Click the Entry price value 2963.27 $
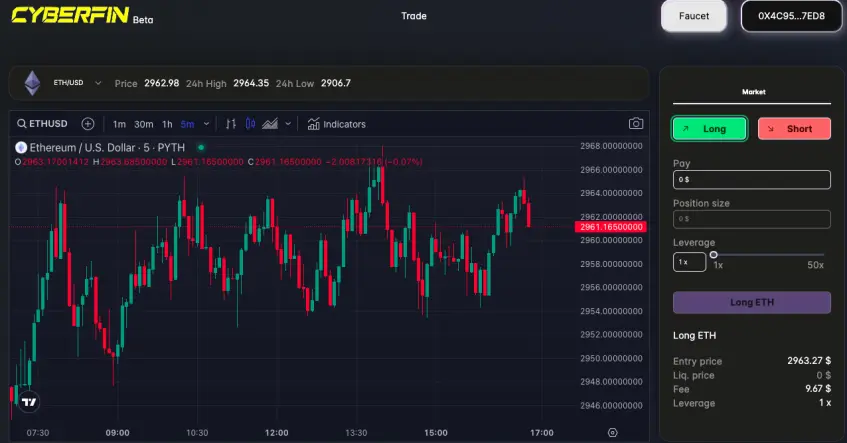 pos(809,360)
